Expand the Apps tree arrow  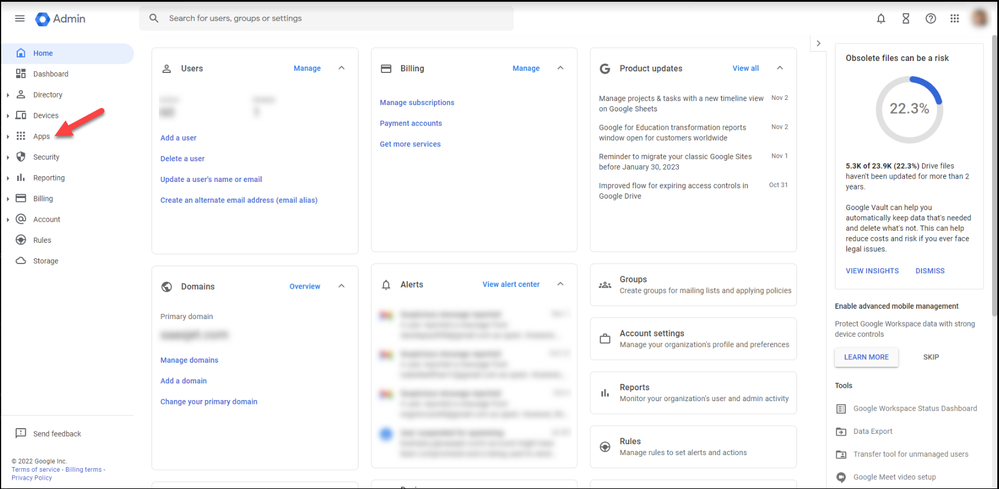pyautogui.click(x=8, y=136)
